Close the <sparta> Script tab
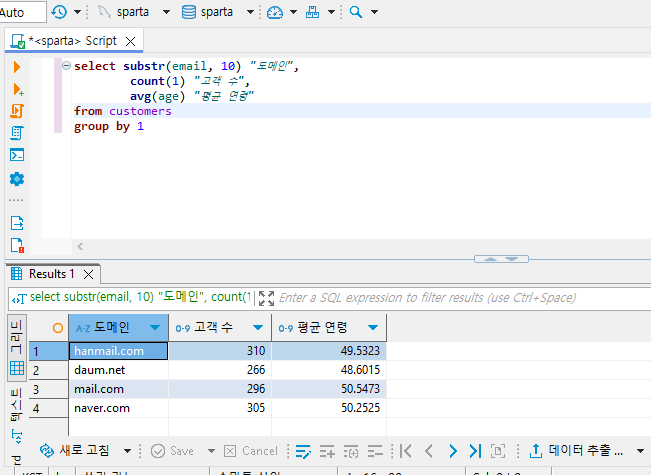Image resolution: width=651 pixels, height=475 pixels. [x=130, y=41]
